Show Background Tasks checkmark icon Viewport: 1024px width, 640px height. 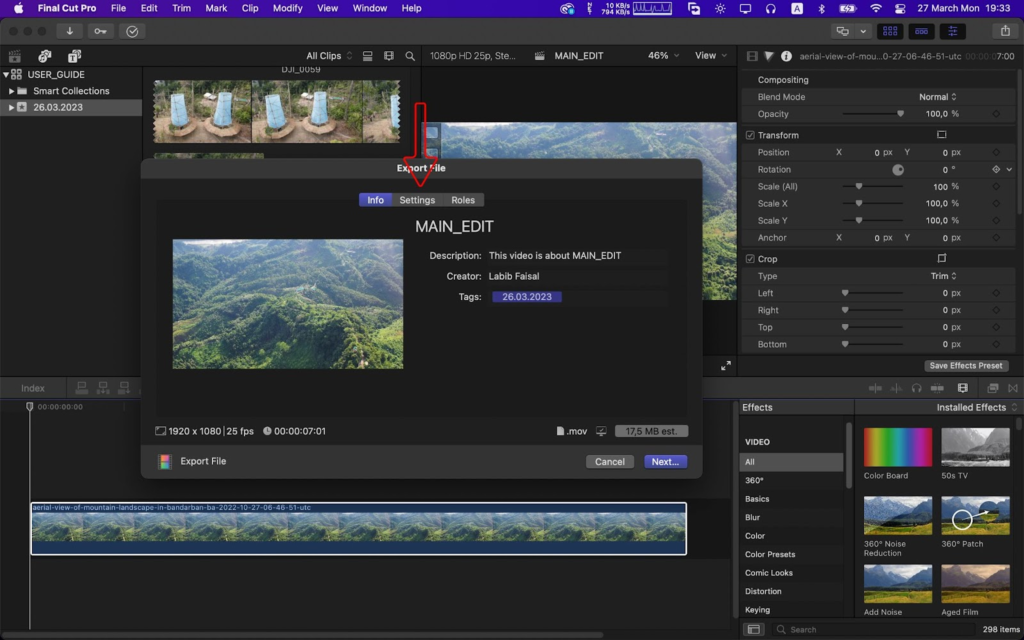132,31
